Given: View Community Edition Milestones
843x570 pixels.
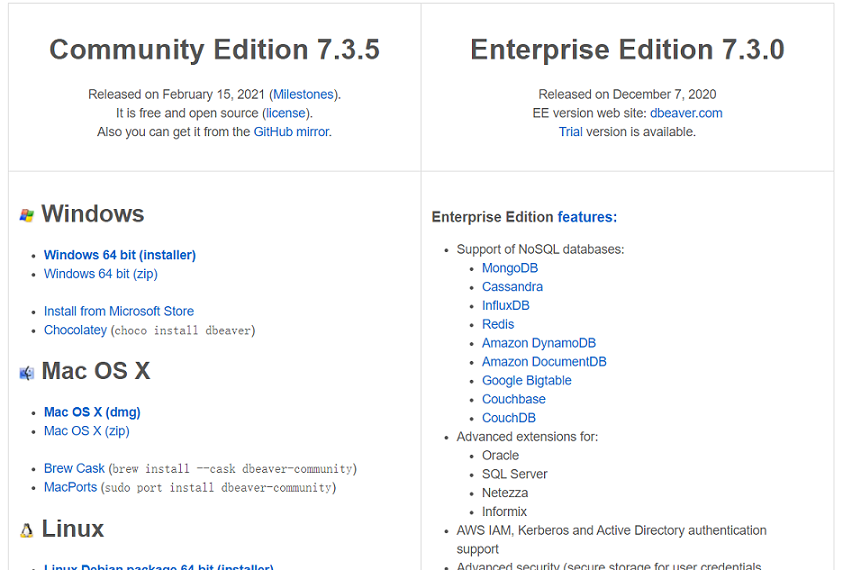Looking at the screenshot, I should coord(303,94).
